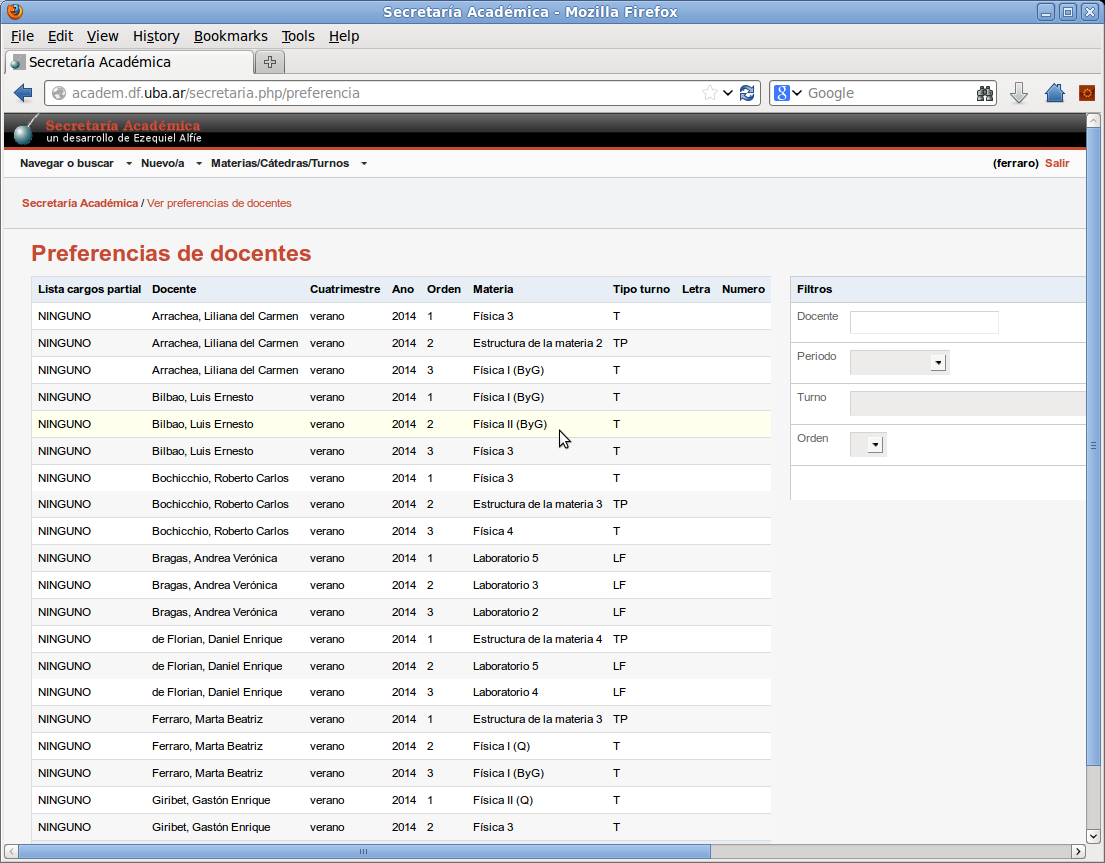
Task: Click the Orden column header in the table
Action: point(443,290)
